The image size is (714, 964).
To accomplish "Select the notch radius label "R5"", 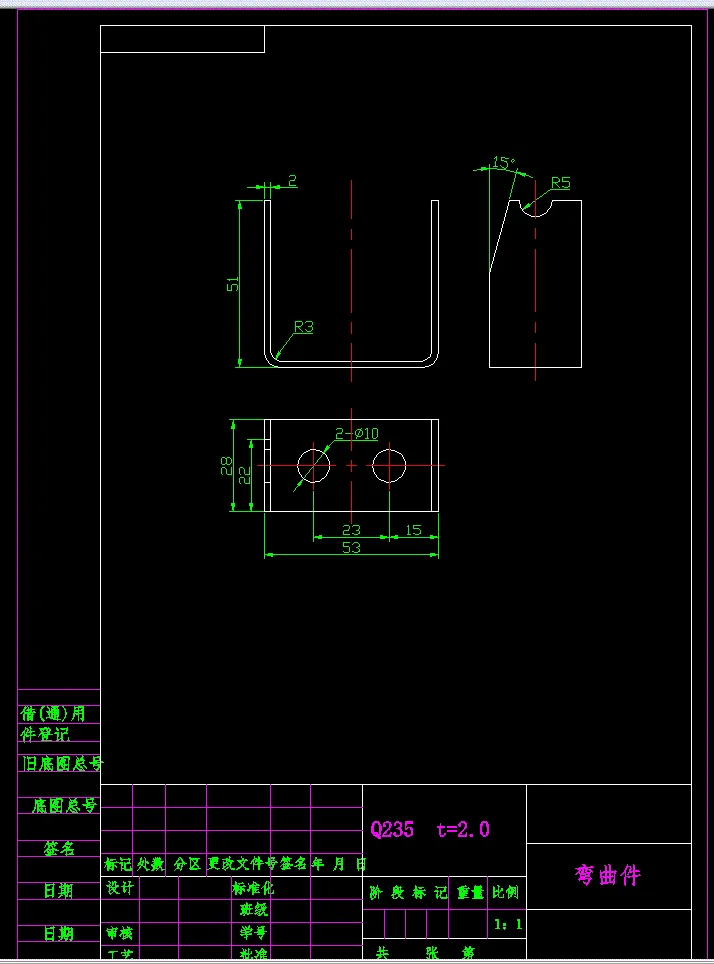I will pyautogui.click(x=560, y=183).
